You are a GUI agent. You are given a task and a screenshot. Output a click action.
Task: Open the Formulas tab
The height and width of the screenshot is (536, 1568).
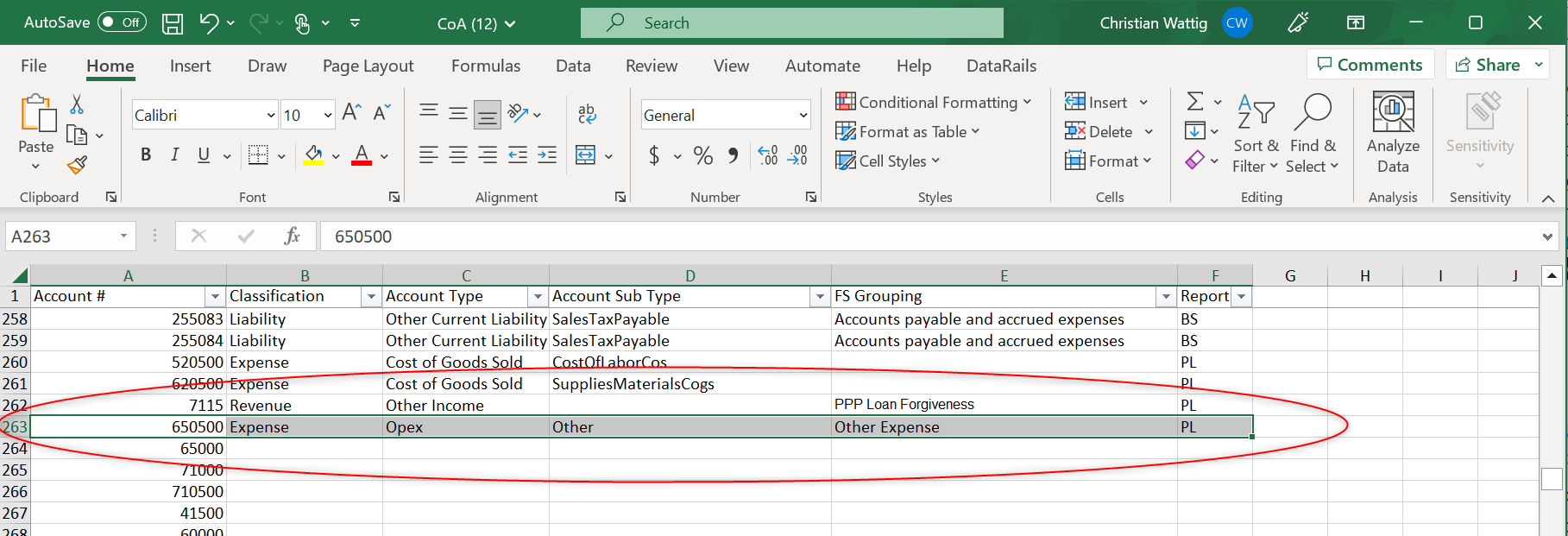[x=486, y=66]
